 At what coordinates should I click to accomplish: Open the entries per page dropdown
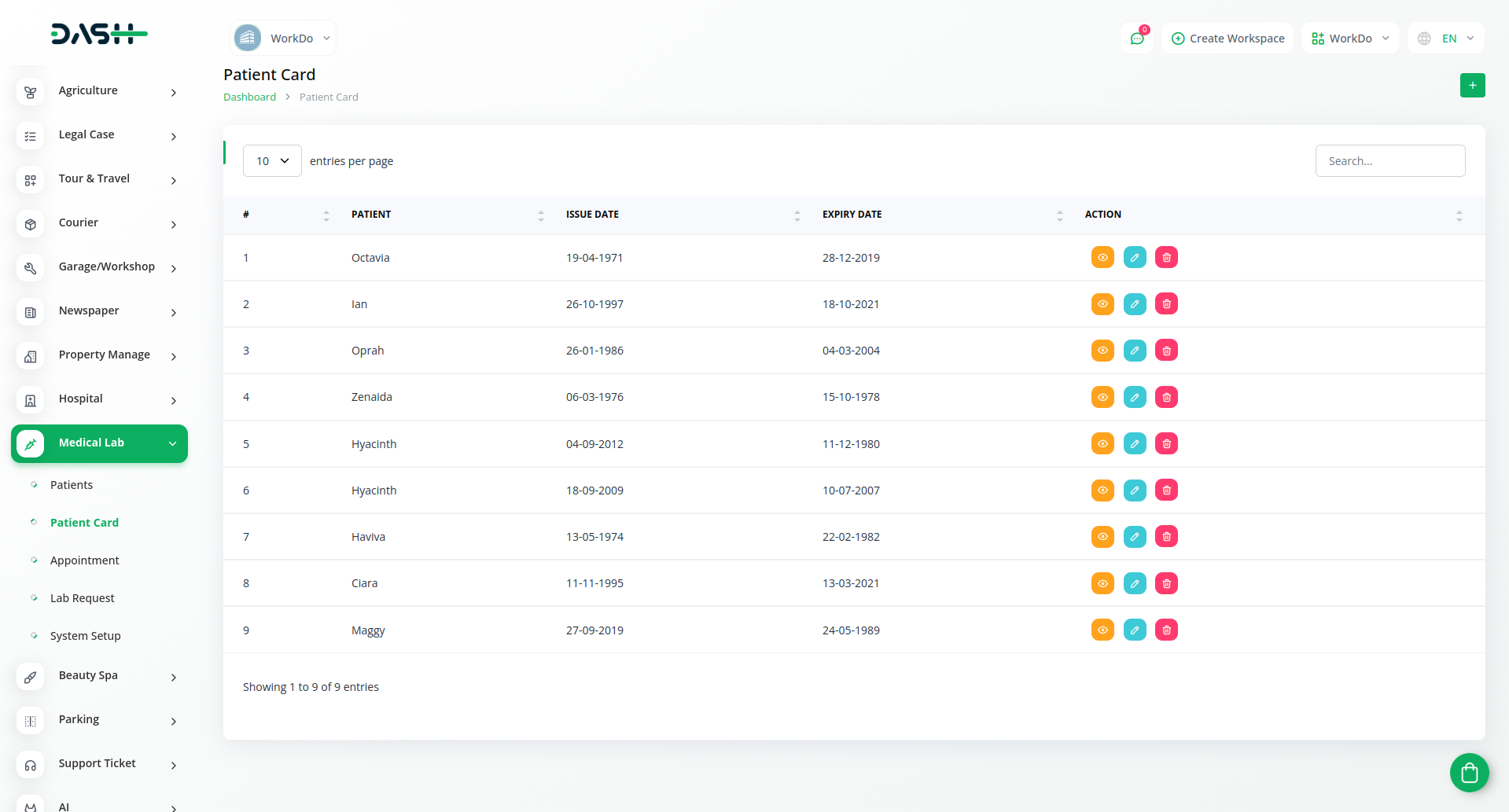(x=272, y=161)
